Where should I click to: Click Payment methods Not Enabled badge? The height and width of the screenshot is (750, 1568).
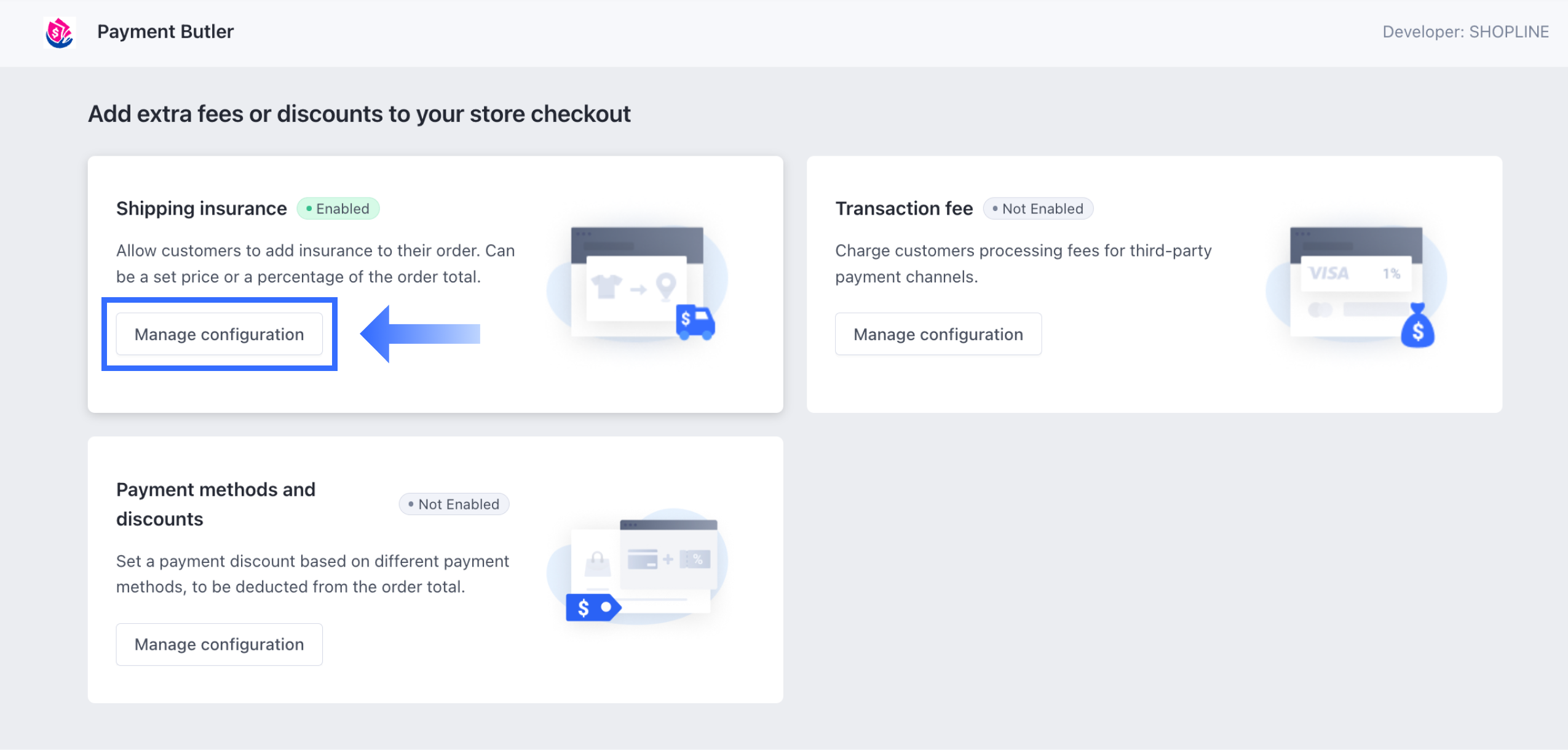click(x=454, y=505)
